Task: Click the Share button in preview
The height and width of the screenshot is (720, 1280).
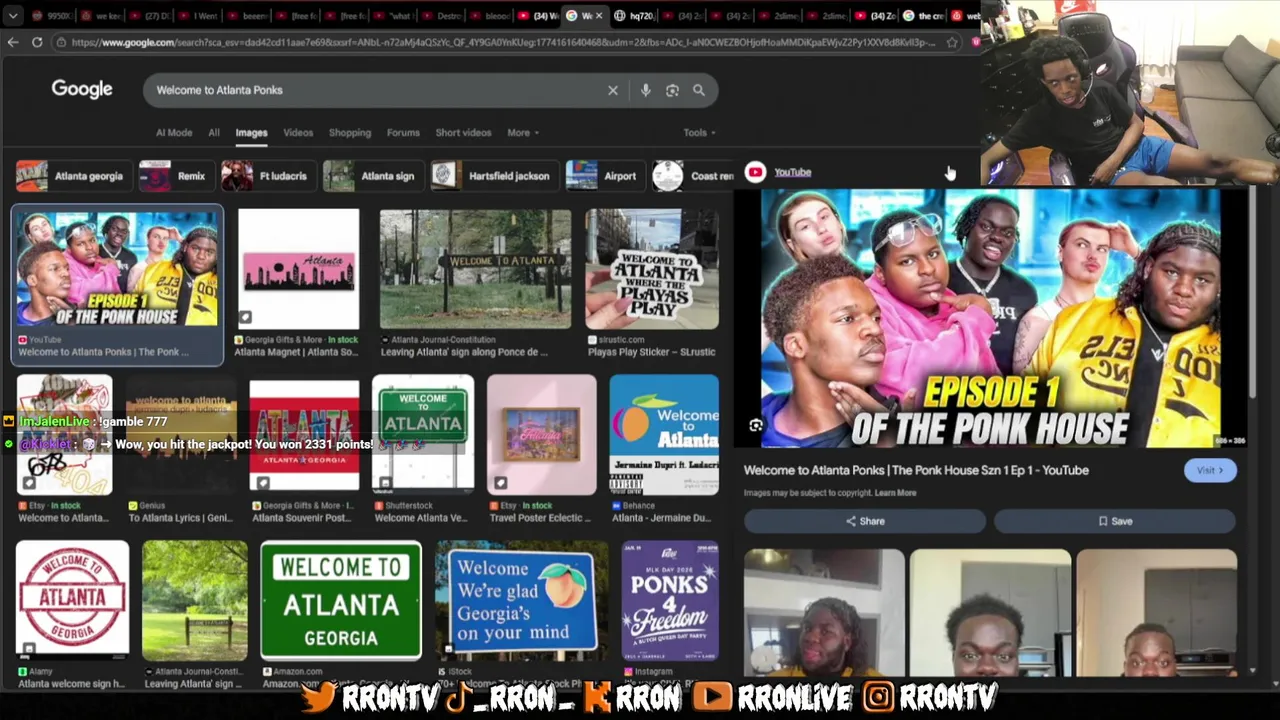Action: point(865,521)
